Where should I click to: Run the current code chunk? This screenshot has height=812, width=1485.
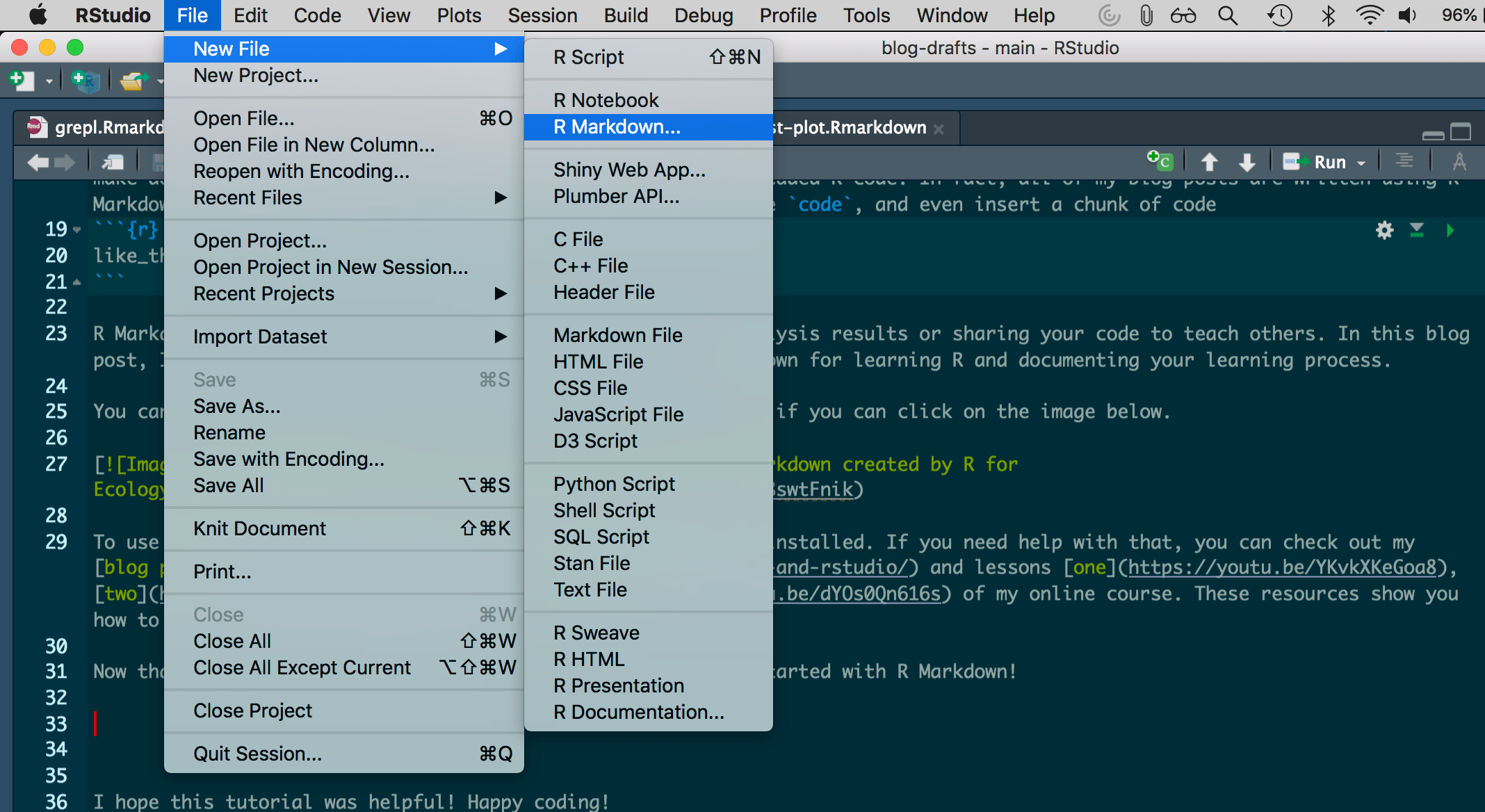click(x=1451, y=230)
